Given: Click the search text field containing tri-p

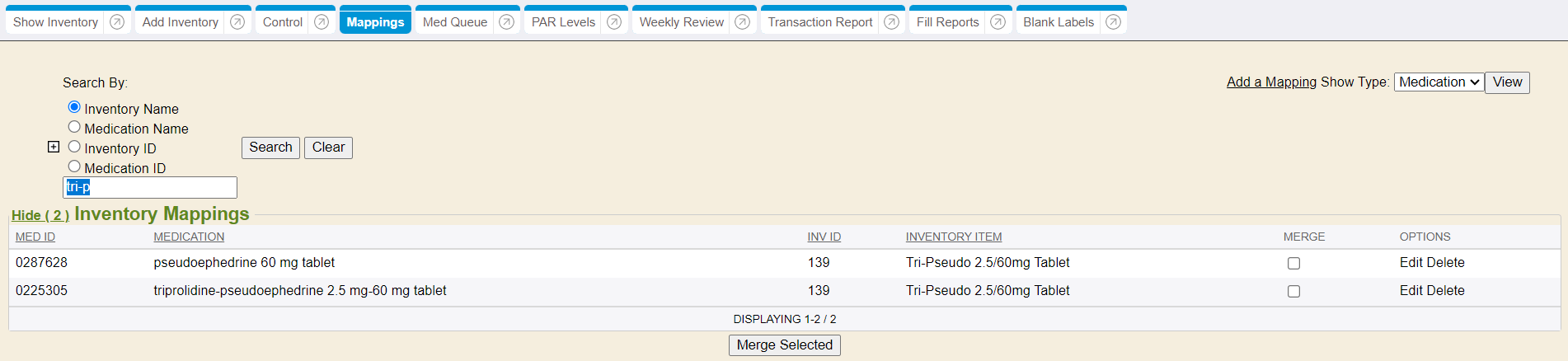Looking at the screenshot, I should (150, 187).
